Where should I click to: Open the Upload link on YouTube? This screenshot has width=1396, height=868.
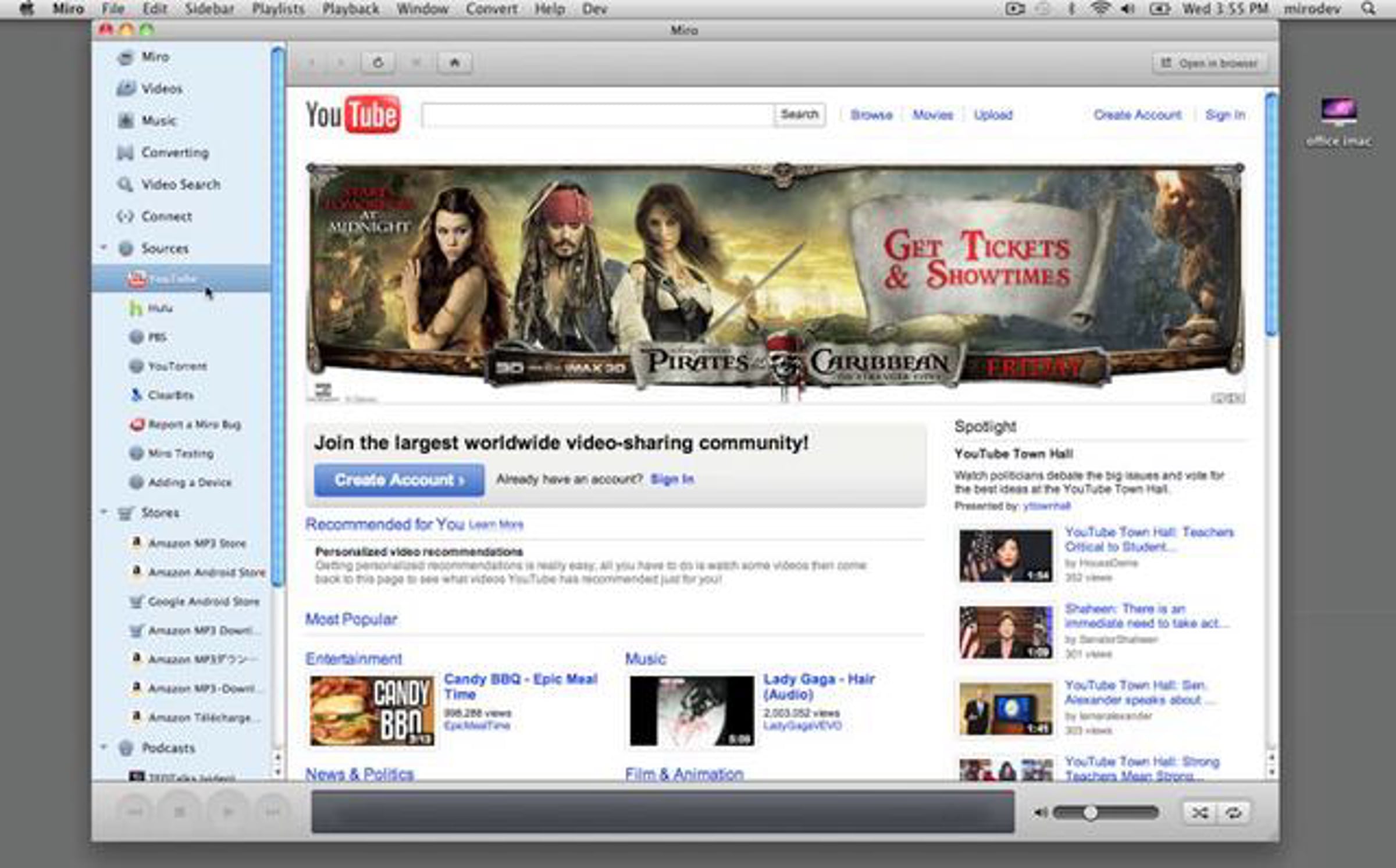pos(993,115)
